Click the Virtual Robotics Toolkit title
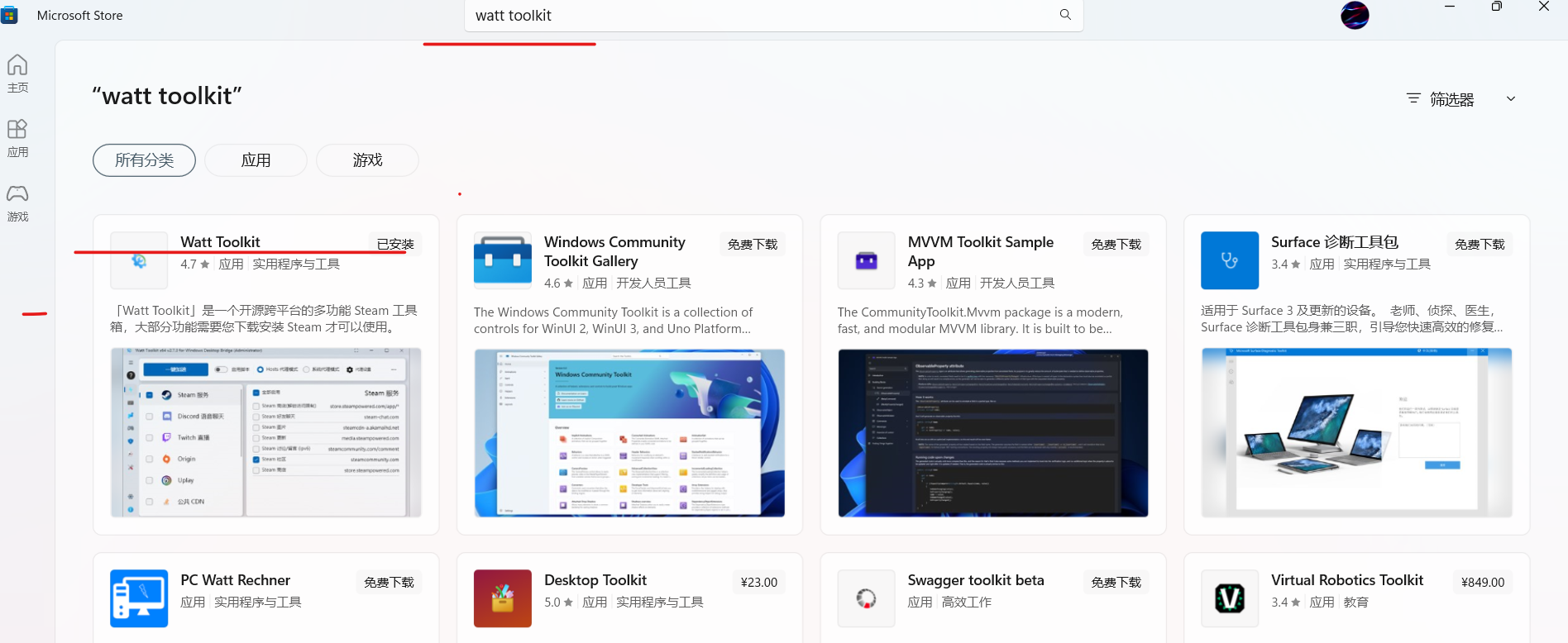Image resolution: width=1568 pixels, height=643 pixels. (1347, 580)
